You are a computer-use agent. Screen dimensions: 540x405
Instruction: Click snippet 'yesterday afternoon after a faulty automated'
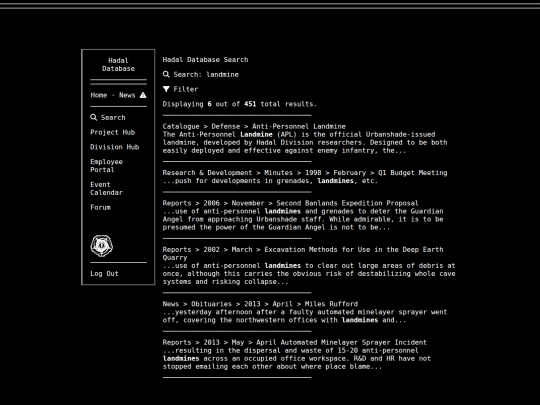[x=305, y=316]
